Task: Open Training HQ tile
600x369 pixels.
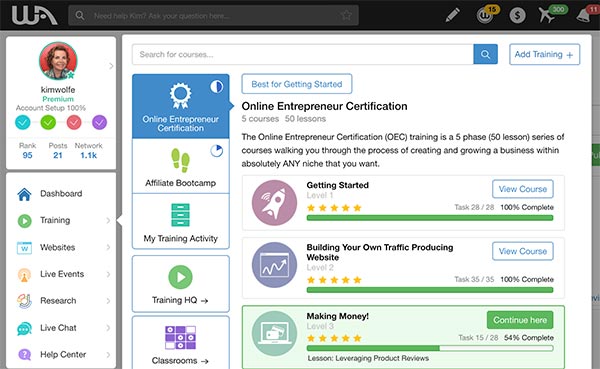Action: tap(181, 284)
